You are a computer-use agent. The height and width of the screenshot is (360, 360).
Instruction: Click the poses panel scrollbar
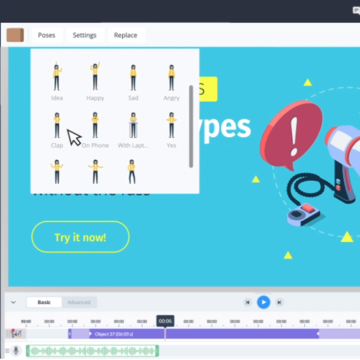pyautogui.click(x=191, y=126)
